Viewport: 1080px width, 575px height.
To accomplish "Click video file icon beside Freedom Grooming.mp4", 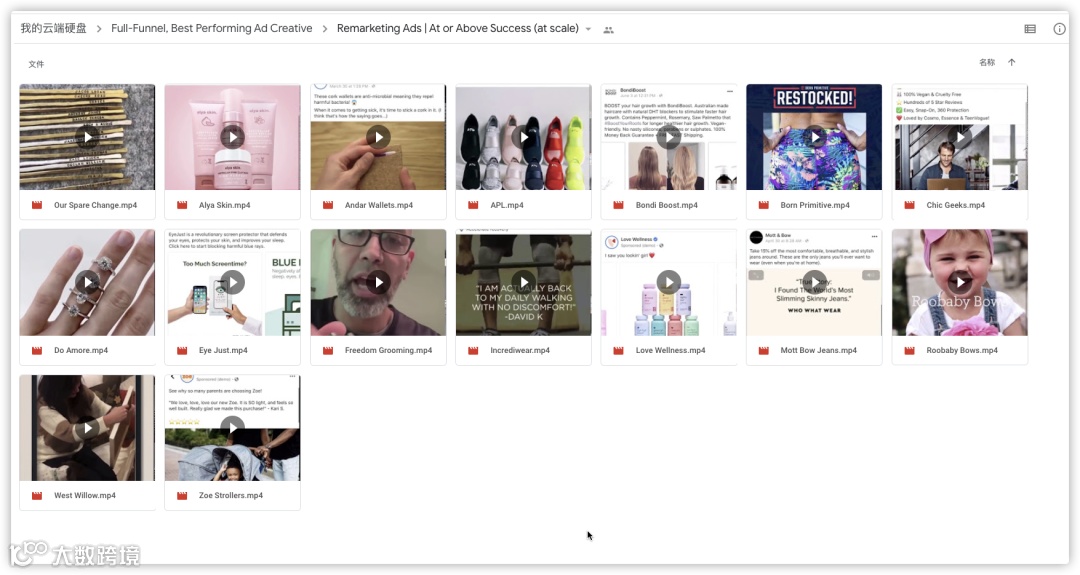I will point(328,351).
